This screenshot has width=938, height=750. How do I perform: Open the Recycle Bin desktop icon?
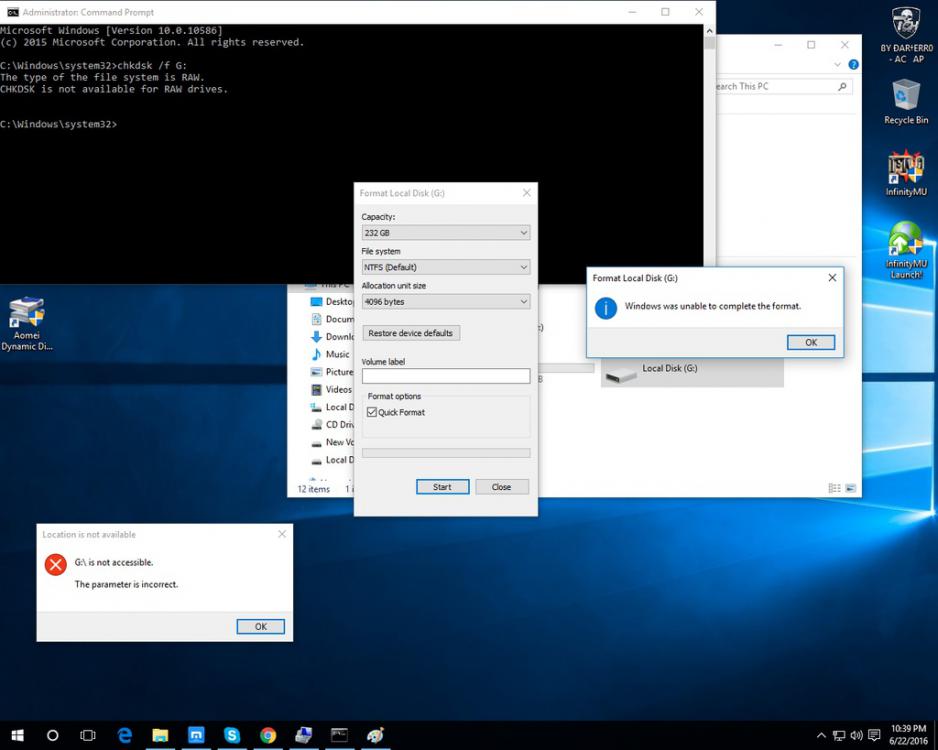tap(906, 99)
